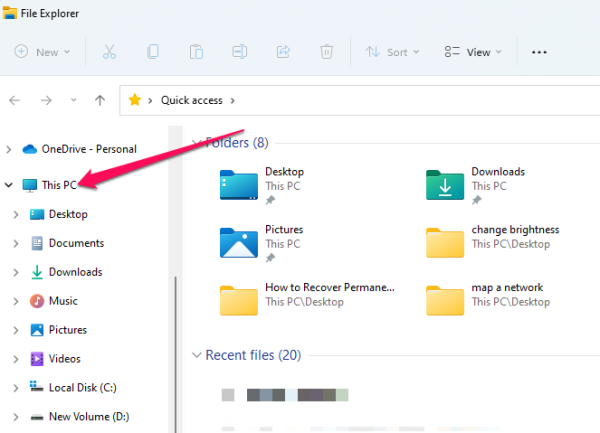Click the Up arrow navigation button
The image size is (600, 433).
99,100
